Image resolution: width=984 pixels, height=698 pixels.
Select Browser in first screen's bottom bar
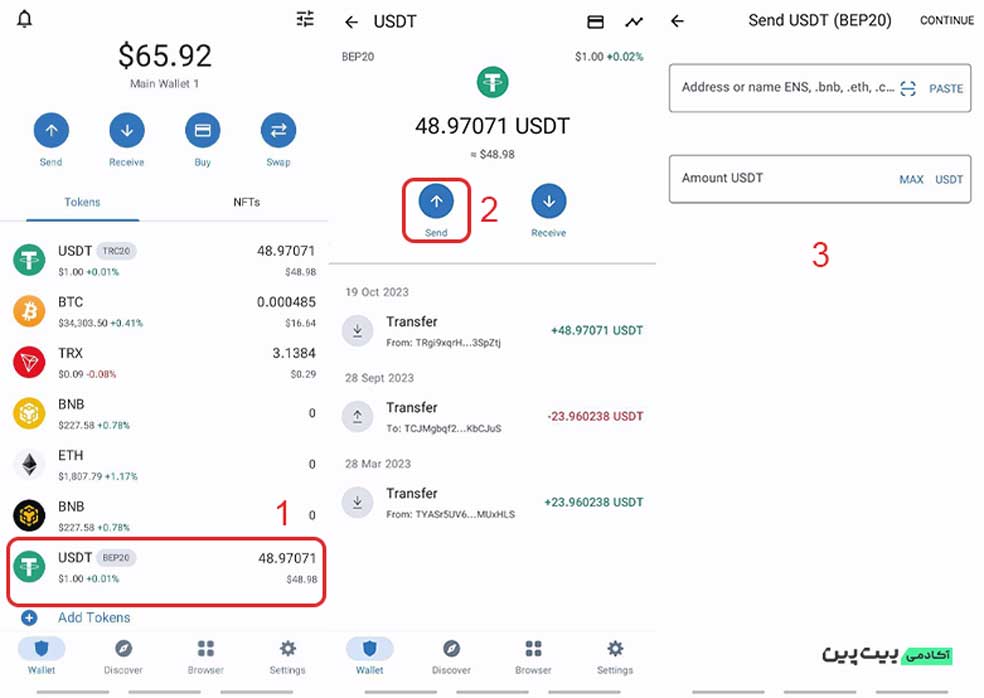(x=205, y=656)
